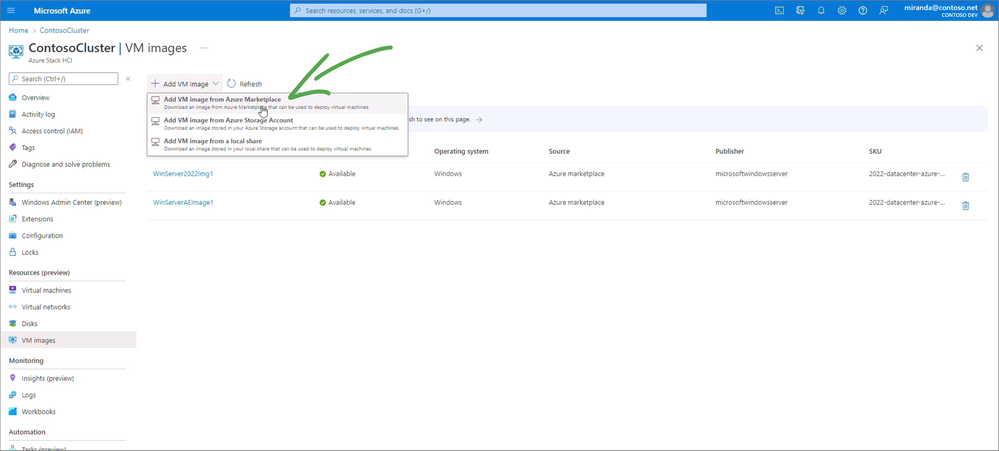
Task: Select VM images in the sidebar
Action: (68, 340)
